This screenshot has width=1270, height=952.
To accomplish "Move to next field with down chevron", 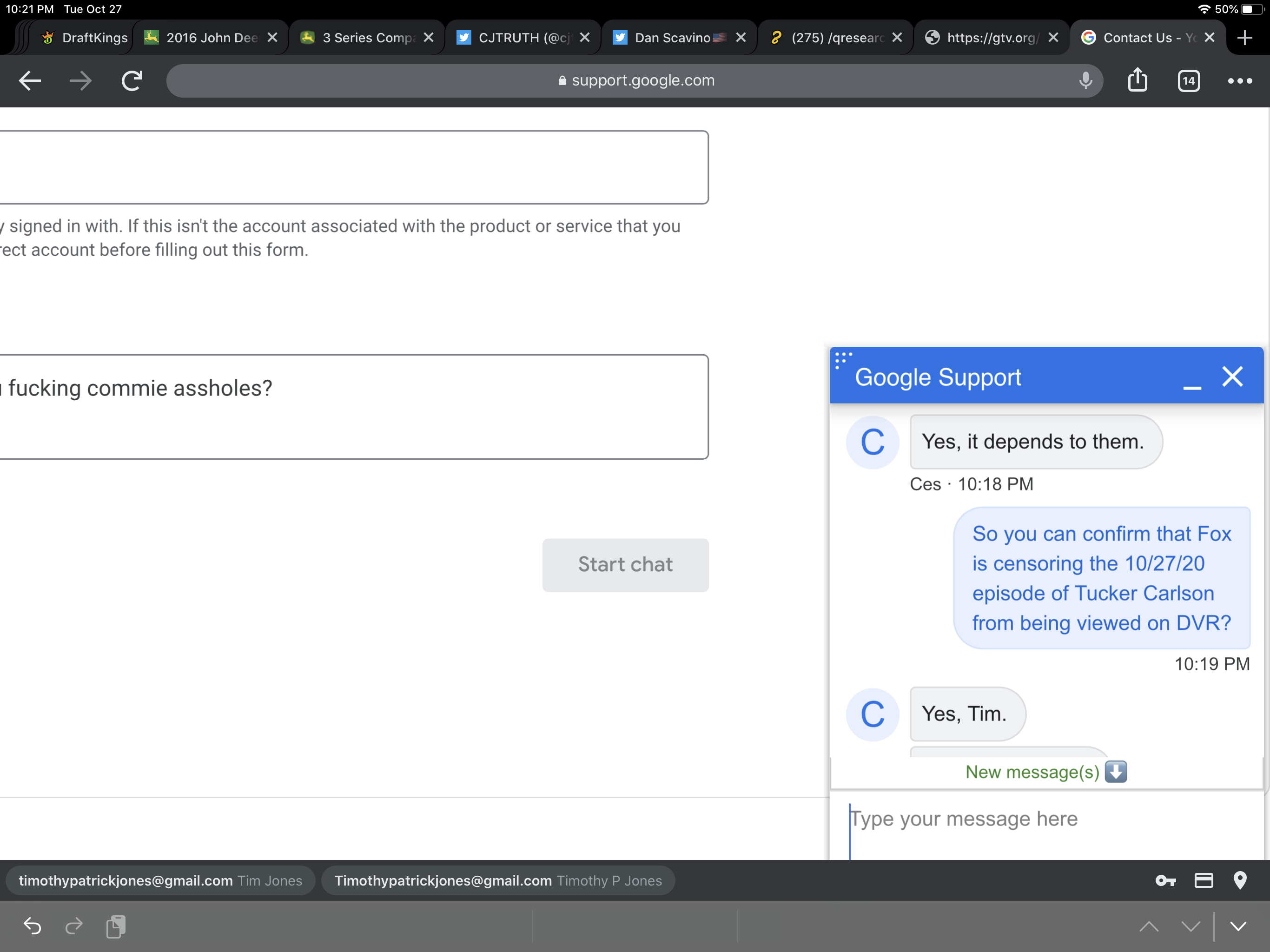I will (1191, 926).
